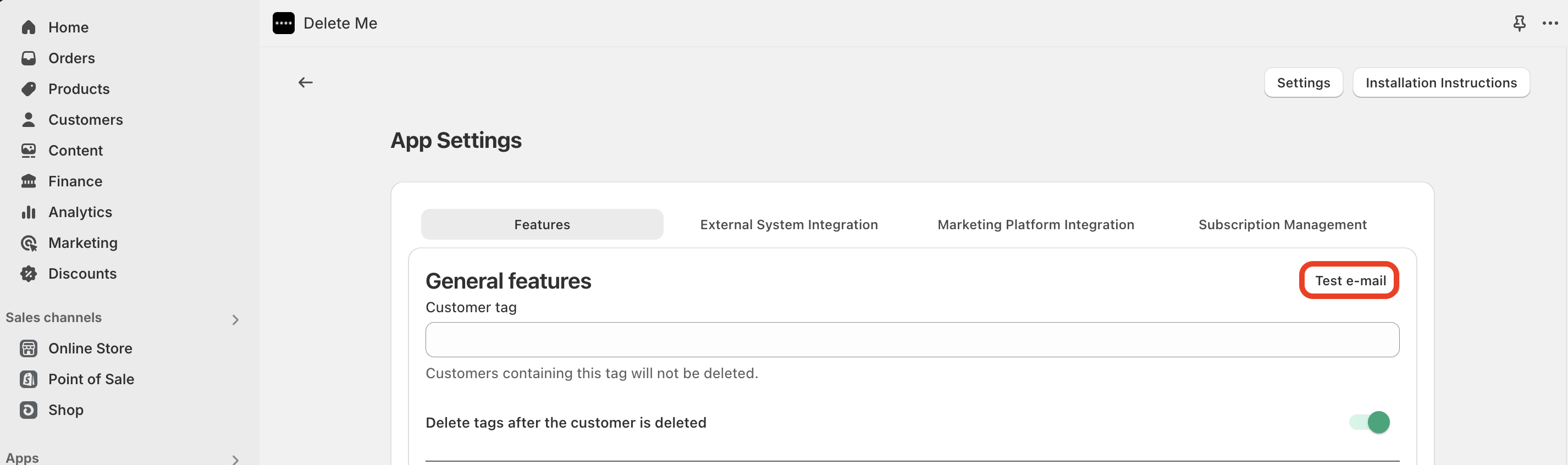Click the Orders inbox icon
This screenshot has height=465, width=1568.
click(x=29, y=58)
